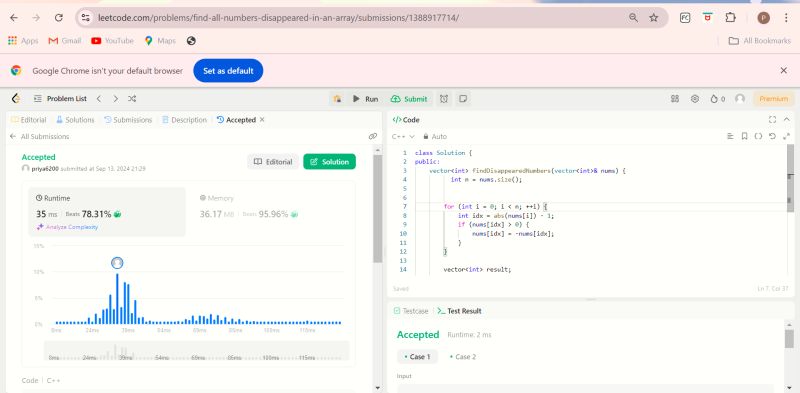The height and width of the screenshot is (393, 800).
Task: Click the code editor vertical scrollbar
Action: click(x=790, y=179)
